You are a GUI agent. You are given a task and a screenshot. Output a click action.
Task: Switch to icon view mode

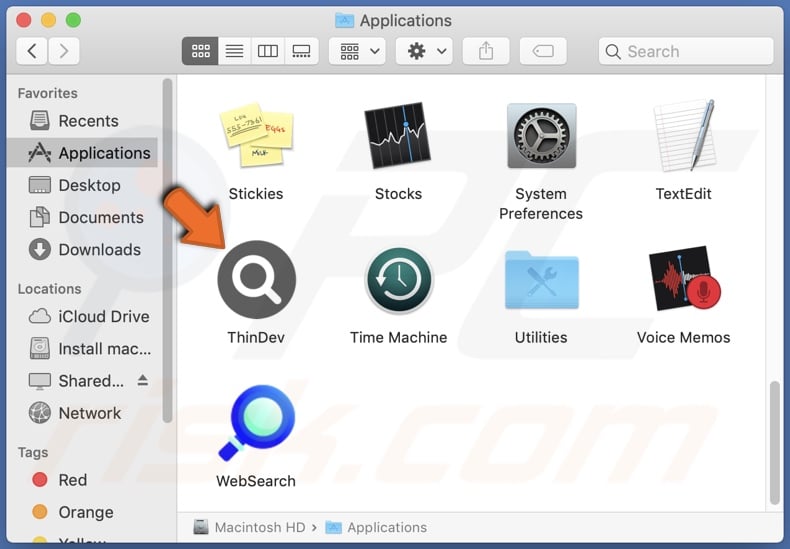[200, 51]
